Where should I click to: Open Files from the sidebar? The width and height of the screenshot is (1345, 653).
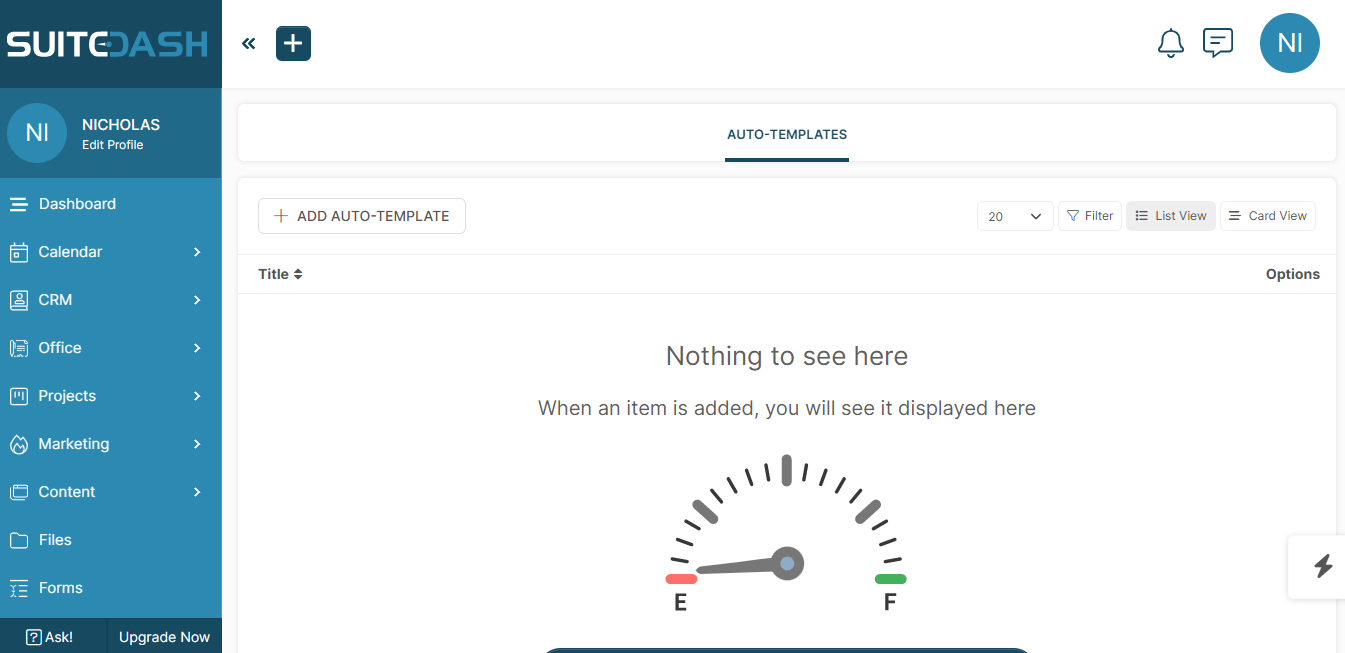click(x=55, y=540)
